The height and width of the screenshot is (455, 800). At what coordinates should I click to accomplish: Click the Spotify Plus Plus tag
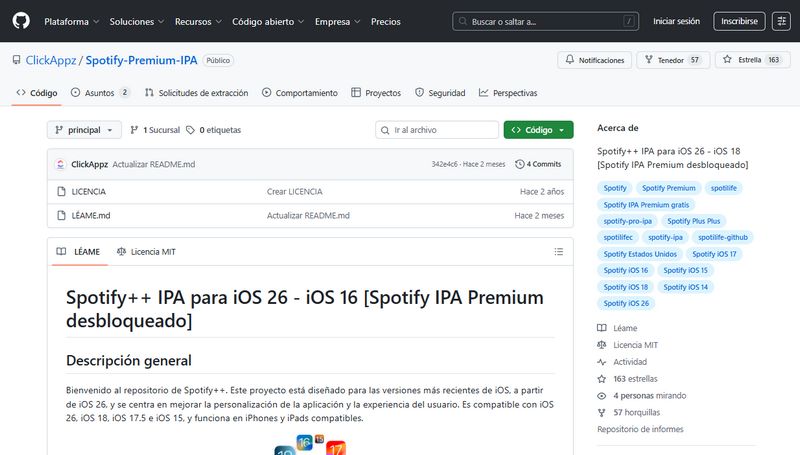(693, 221)
